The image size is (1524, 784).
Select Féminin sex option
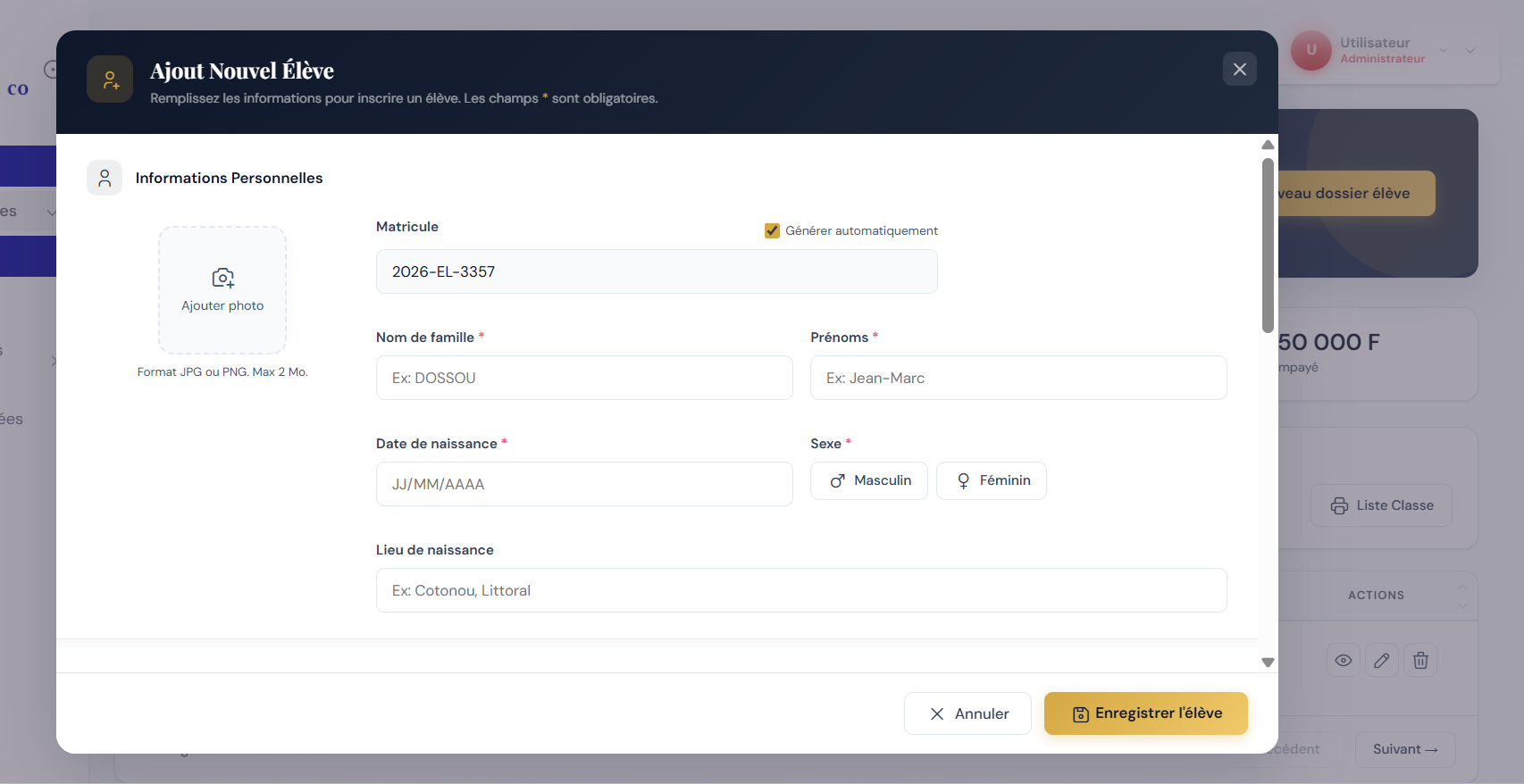(992, 480)
